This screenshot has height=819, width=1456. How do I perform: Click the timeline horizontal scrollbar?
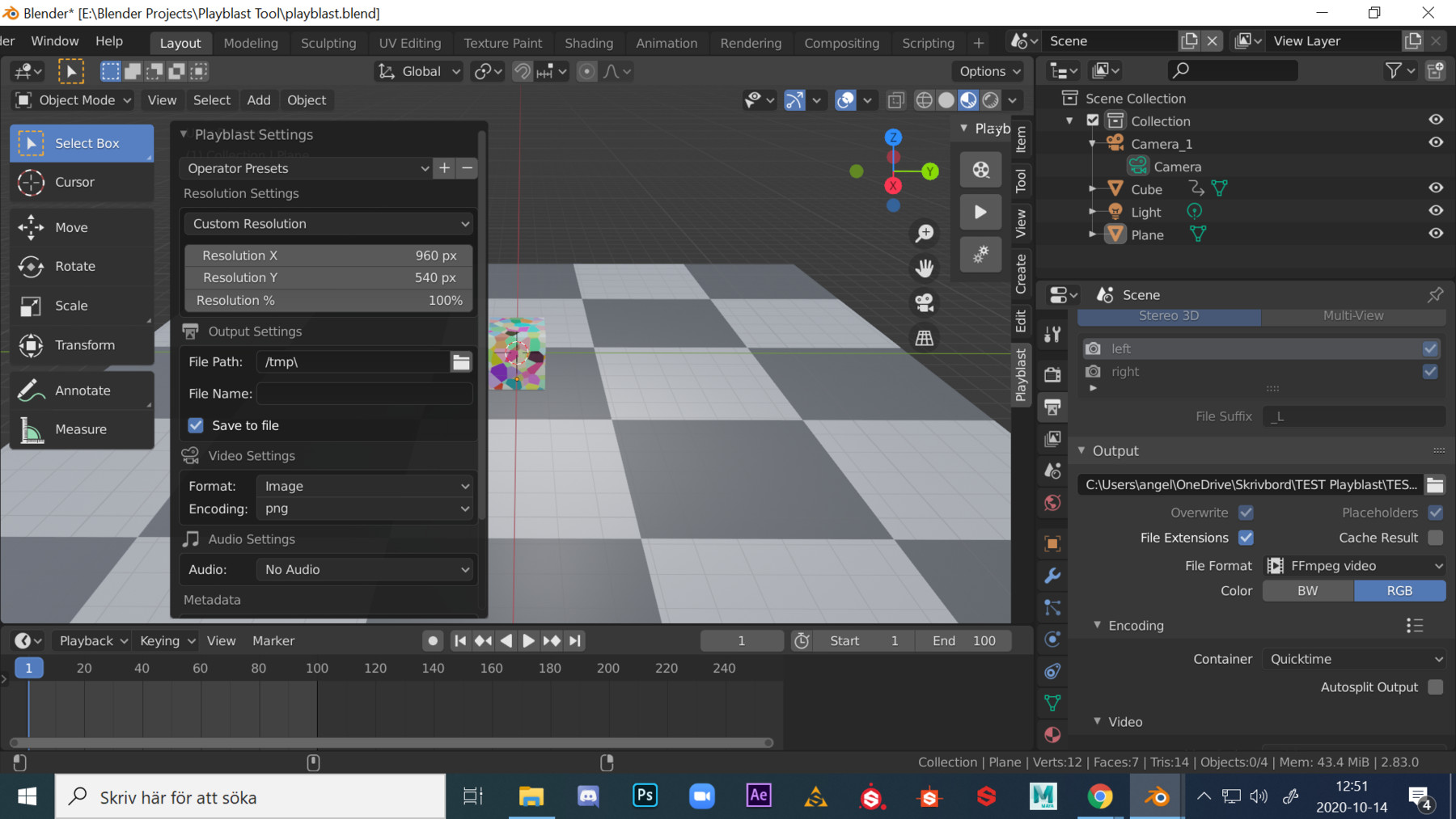pos(392,742)
